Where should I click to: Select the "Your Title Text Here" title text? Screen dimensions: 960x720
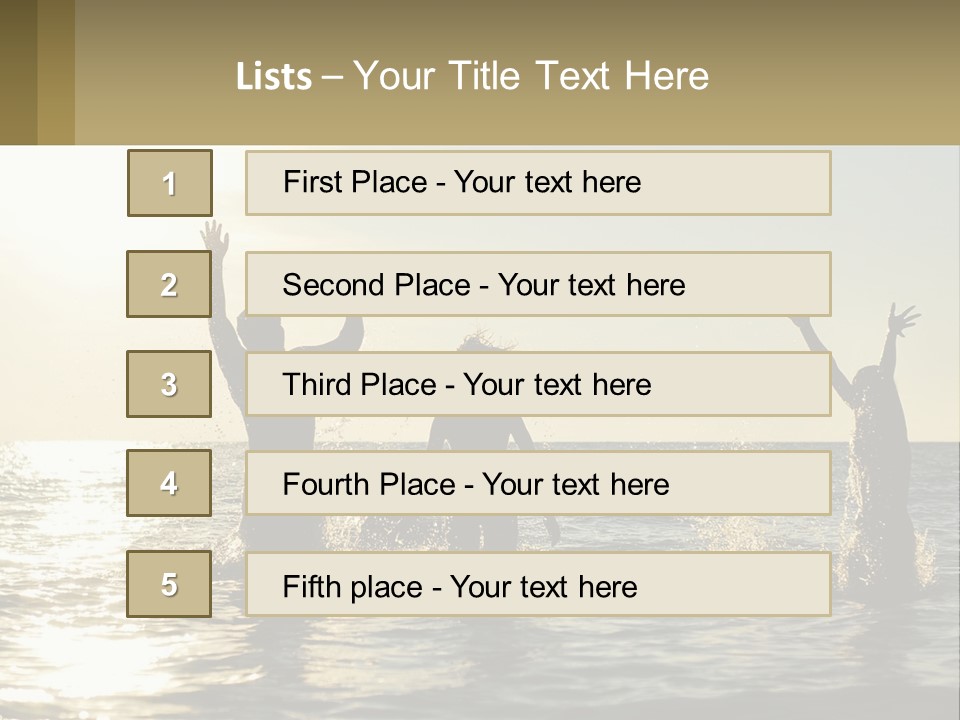pos(531,76)
